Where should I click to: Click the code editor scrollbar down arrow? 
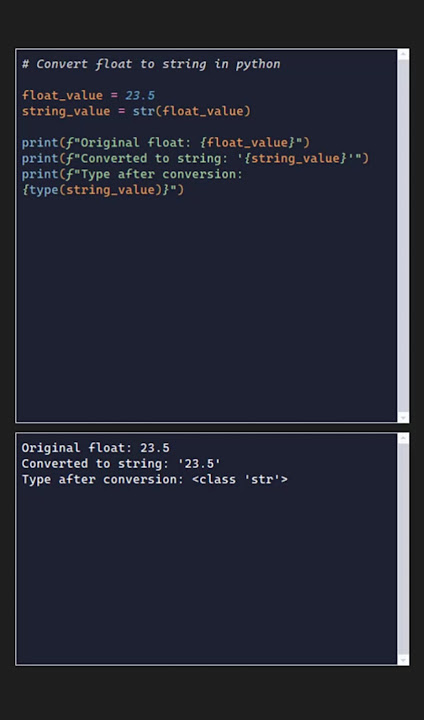[403, 417]
